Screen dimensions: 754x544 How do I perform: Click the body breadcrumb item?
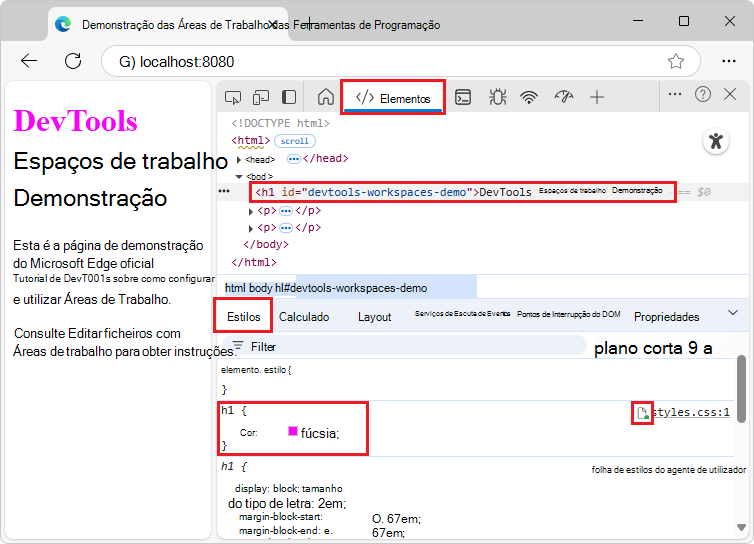pyautogui.click(x=261, y=288)
